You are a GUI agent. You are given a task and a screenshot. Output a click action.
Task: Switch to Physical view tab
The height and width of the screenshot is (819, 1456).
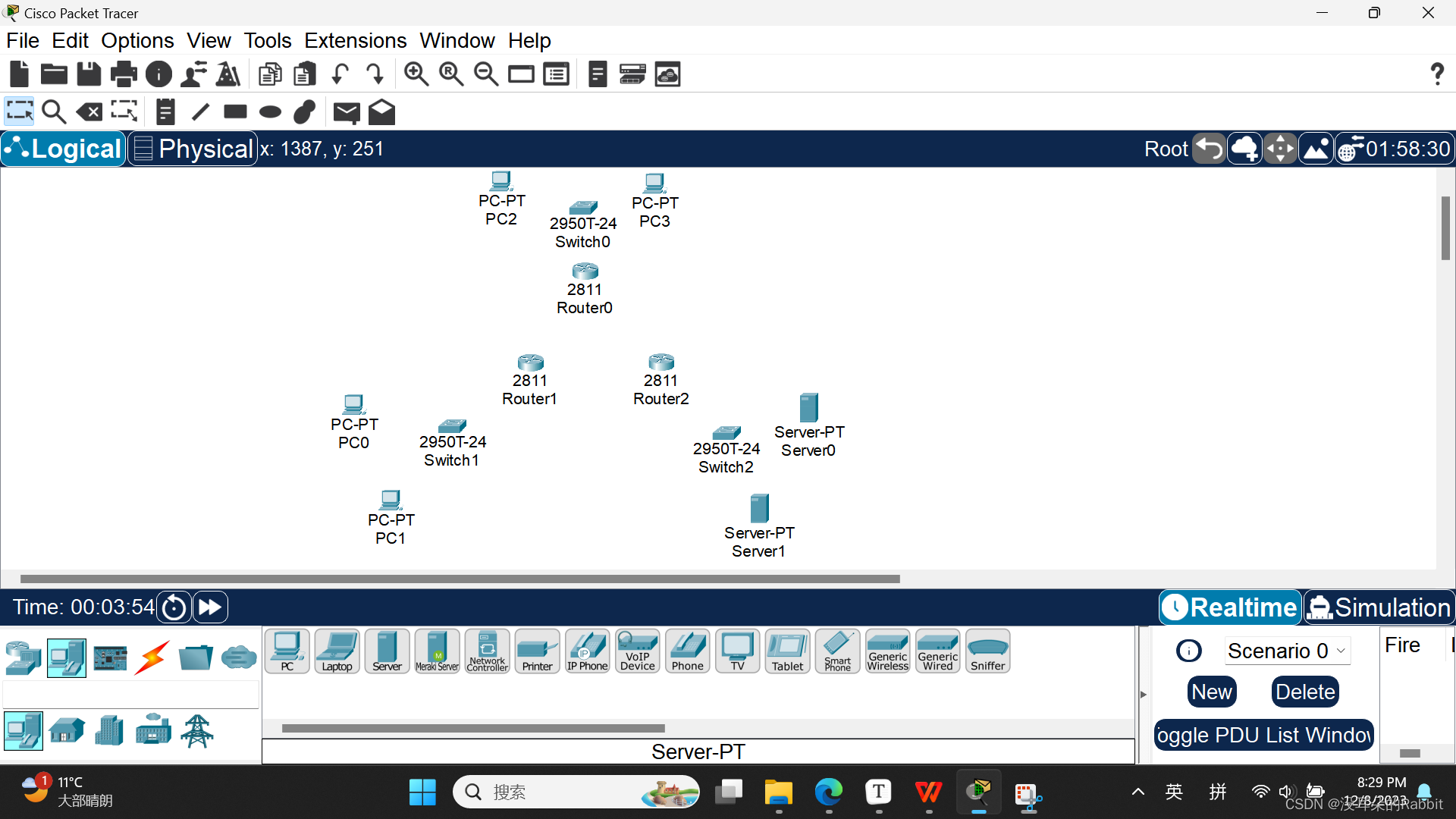click(x=192, y=148)
